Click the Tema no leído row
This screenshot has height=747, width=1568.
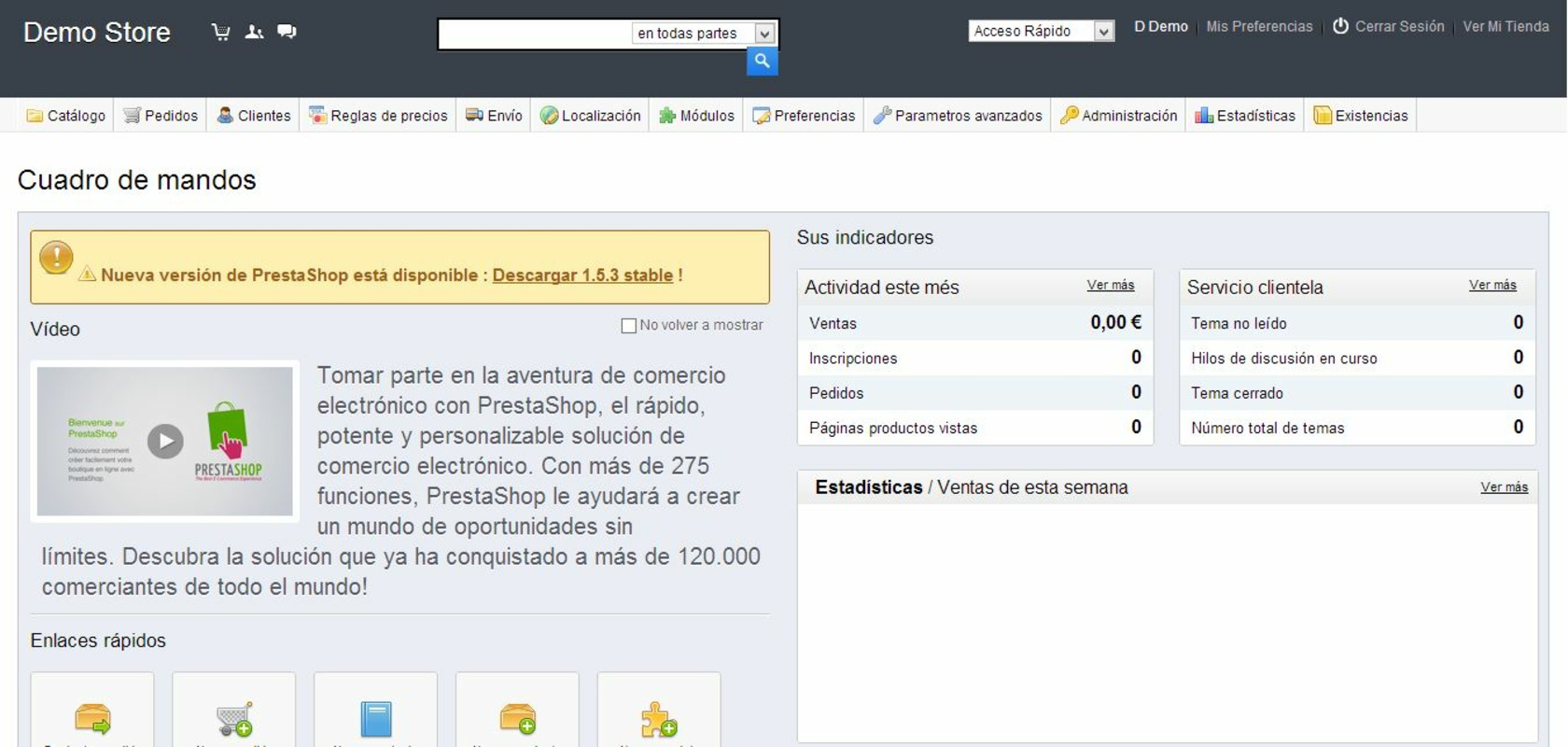pos(1357,323)
